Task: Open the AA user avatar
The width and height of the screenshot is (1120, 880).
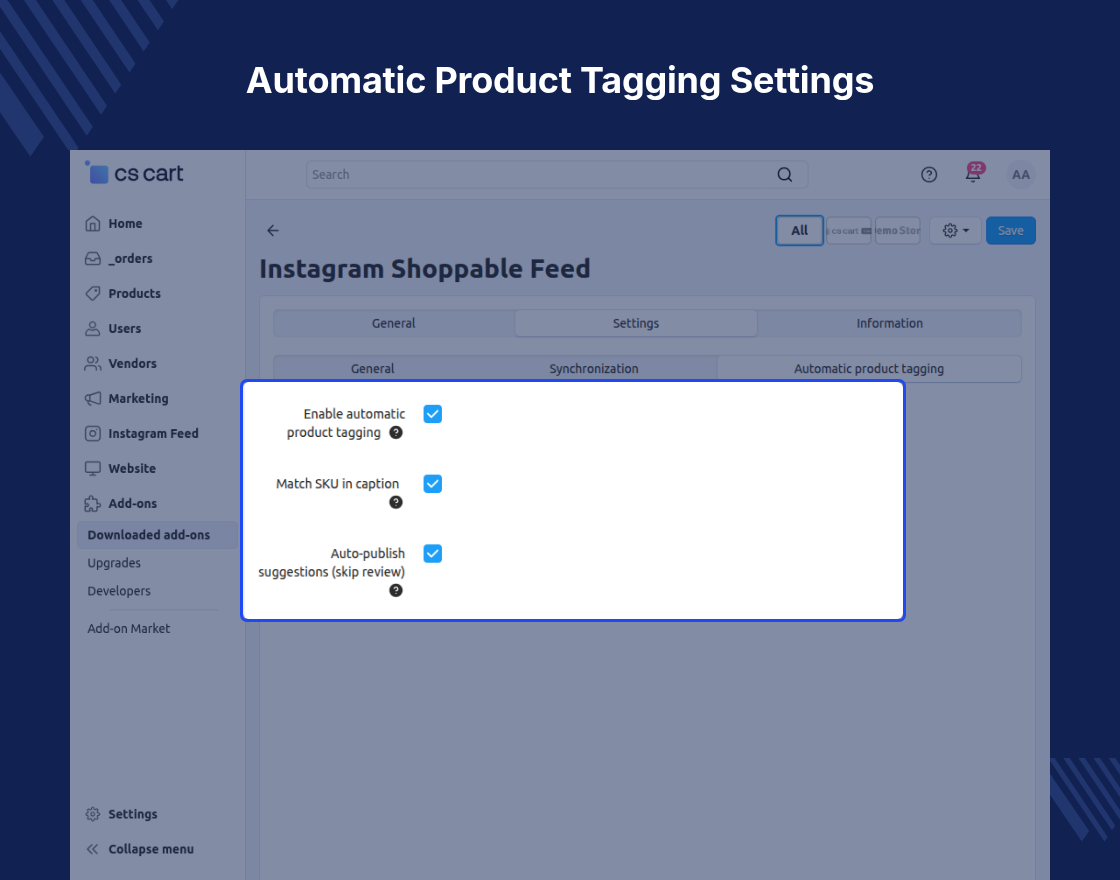Action: (1021, 175)
